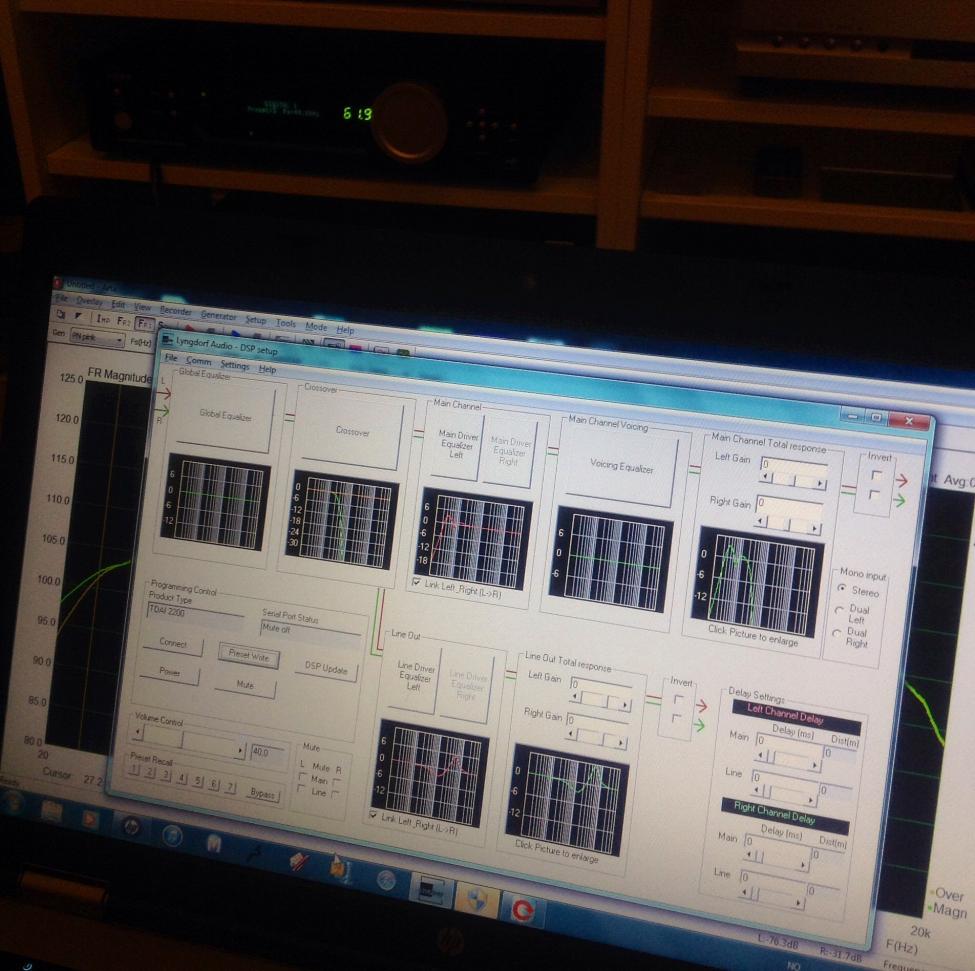
Task: Select the Dual Right mono-input option
Action: pyautogui.click(x=836, y=633)
